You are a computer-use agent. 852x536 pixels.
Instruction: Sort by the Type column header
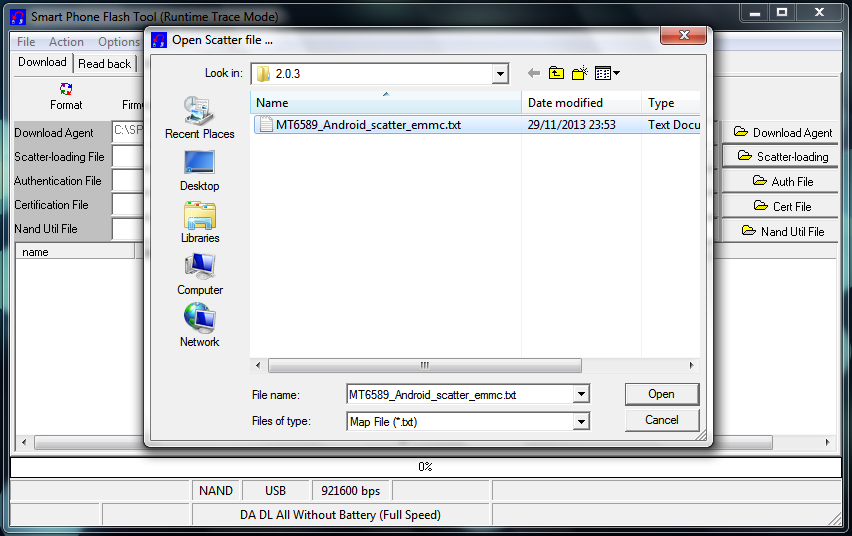671,103
